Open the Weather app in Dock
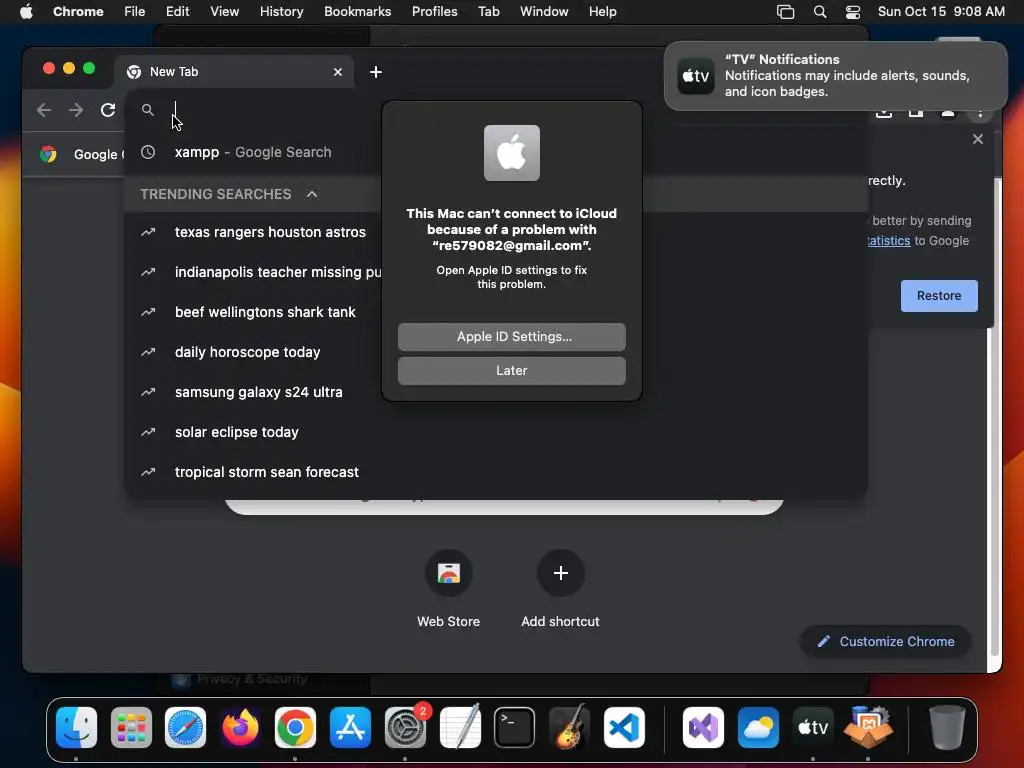The height and width of the screenshot is (768, 1024). pos(758,727)
